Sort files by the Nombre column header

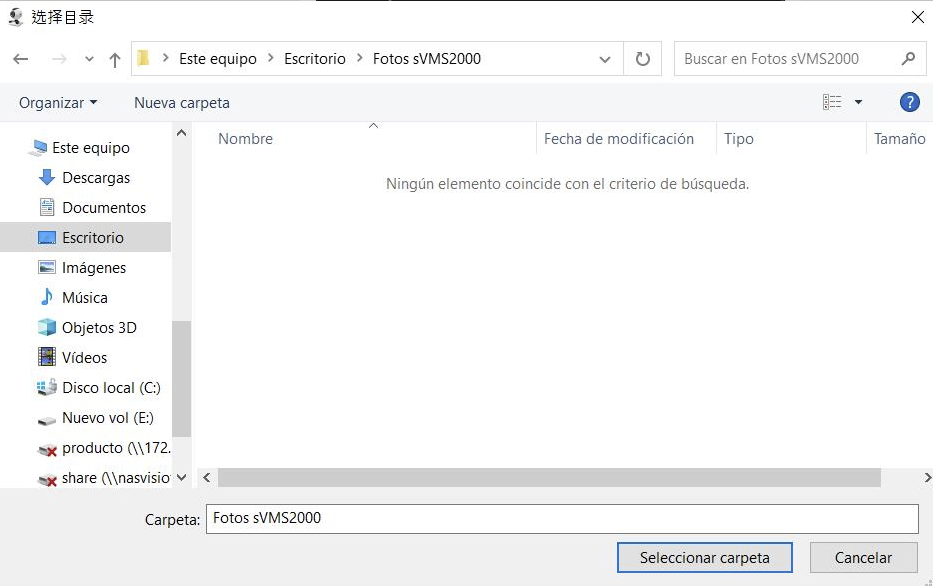[245, 138]
